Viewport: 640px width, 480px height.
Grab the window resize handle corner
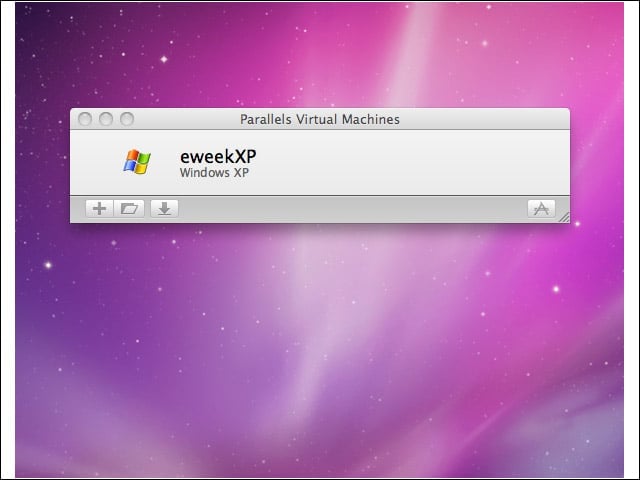(x=564, y=218)
